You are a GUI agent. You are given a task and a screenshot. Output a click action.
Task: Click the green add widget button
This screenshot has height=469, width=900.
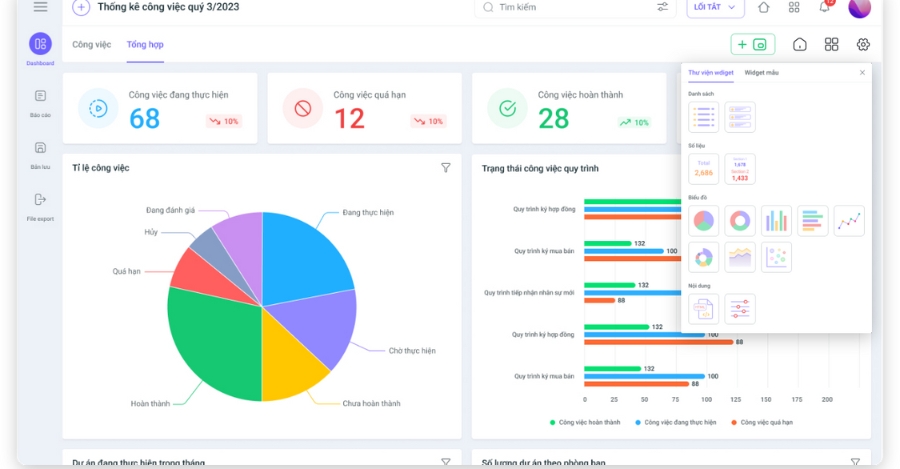[x=752, y=44]
